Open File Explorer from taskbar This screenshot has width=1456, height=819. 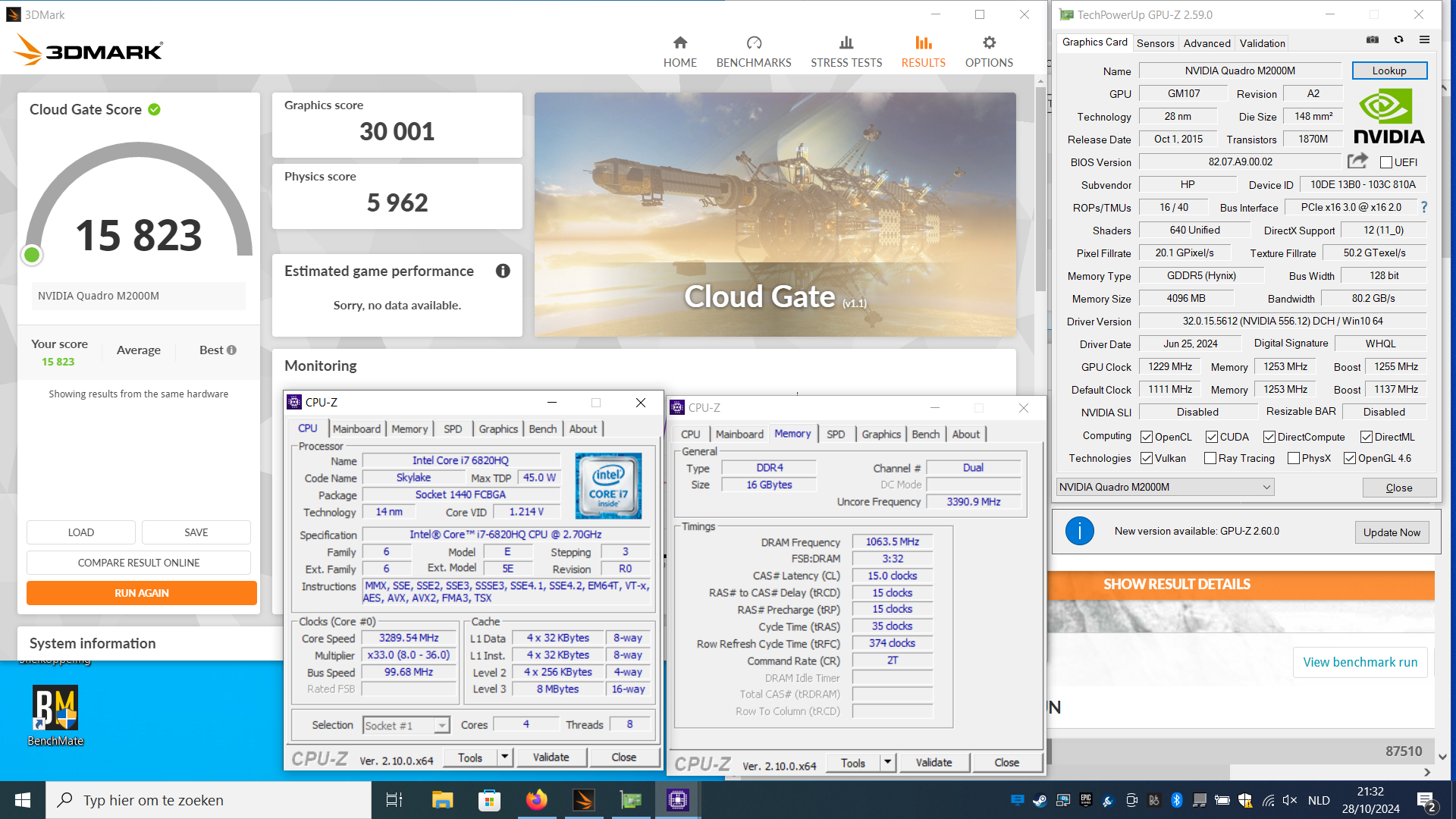442,800
